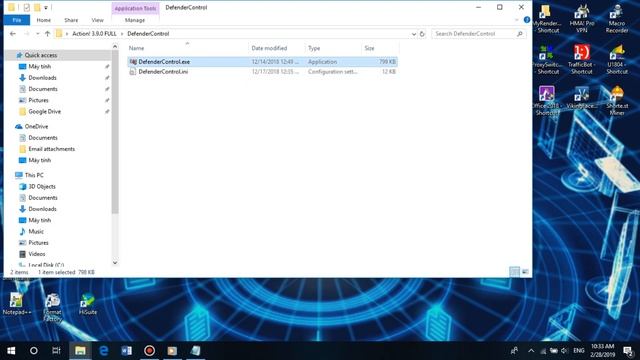Viewport: 640px width, 360px height.
Task: Open the recent locations dropdown arrow
Action: (x=38, y=34)
